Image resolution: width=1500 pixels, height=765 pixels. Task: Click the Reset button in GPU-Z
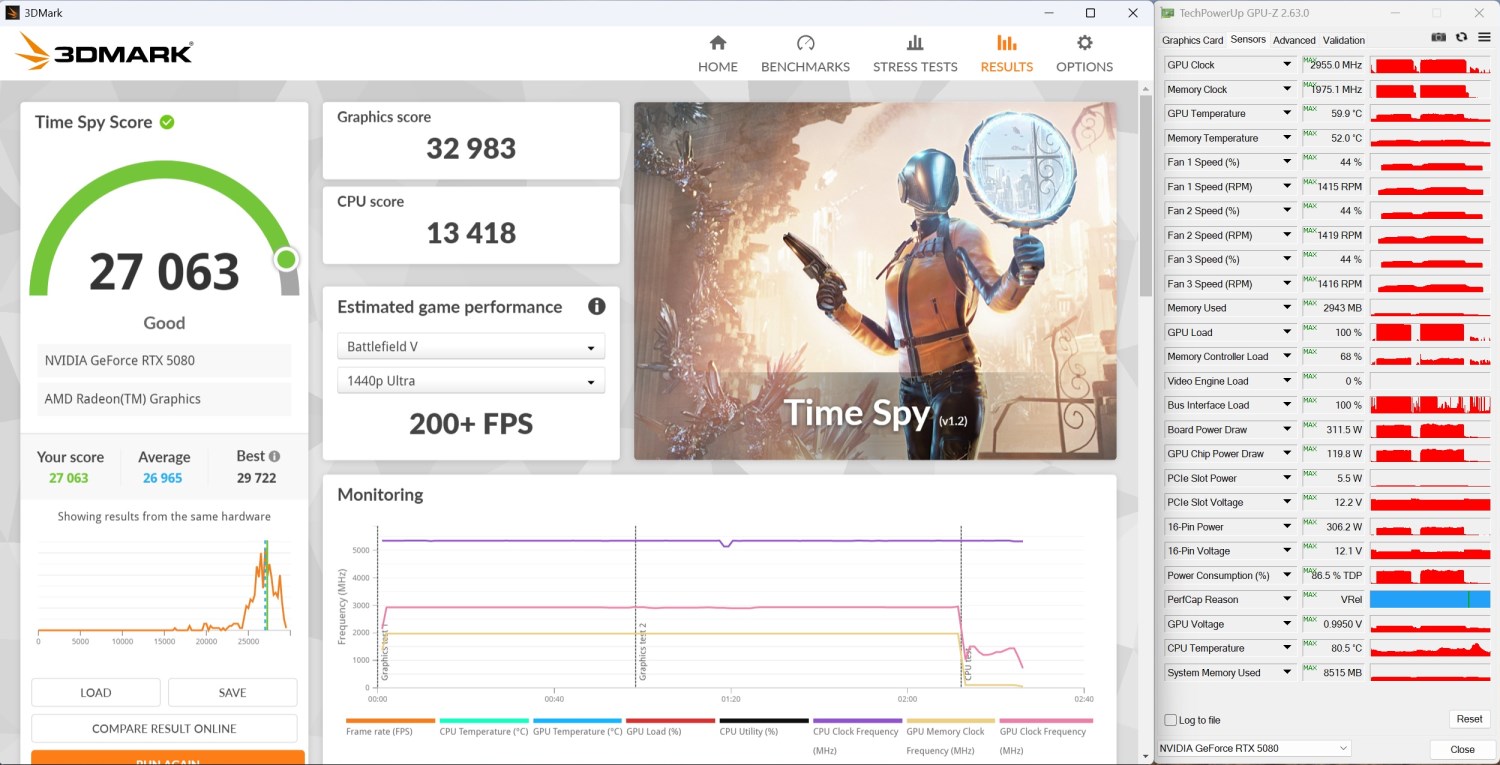coord(1469,719)
